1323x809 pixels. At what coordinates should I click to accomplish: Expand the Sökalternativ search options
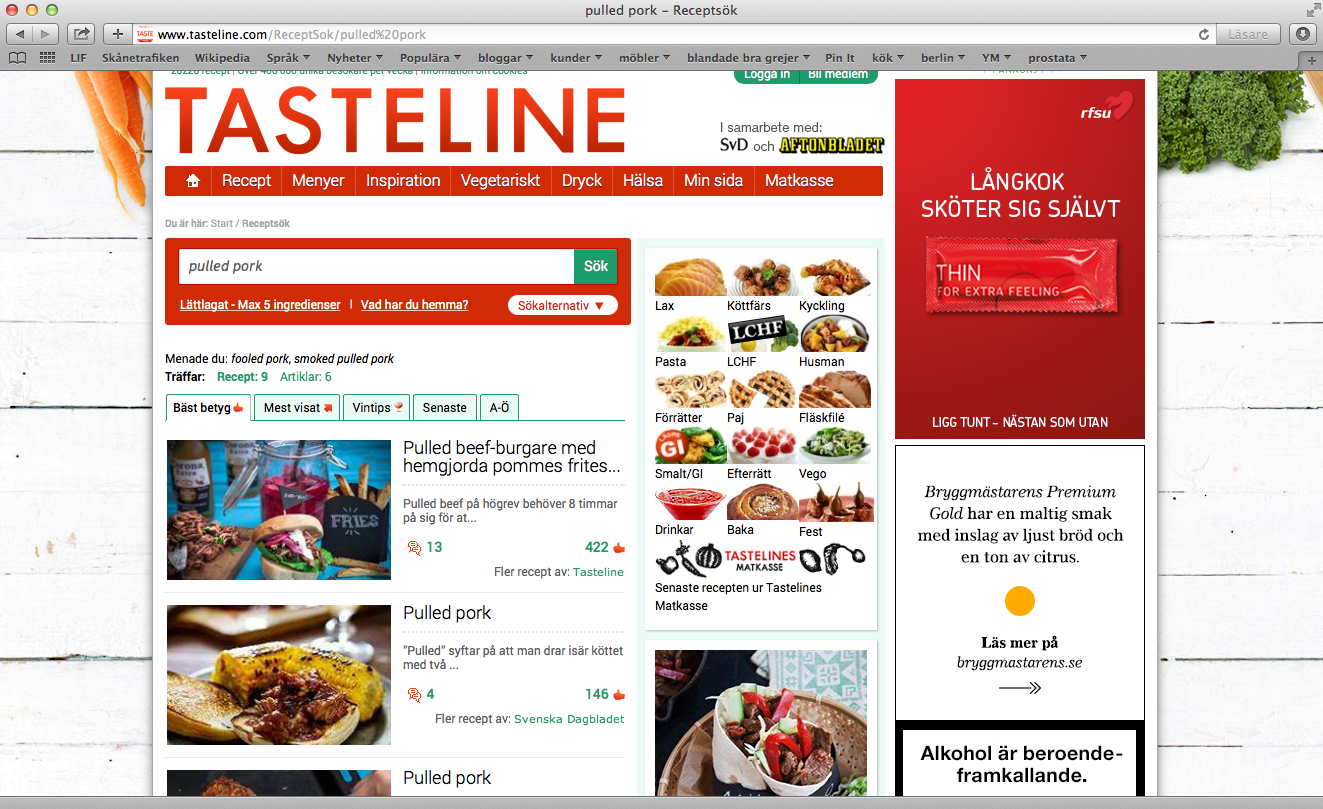[562, 305]
